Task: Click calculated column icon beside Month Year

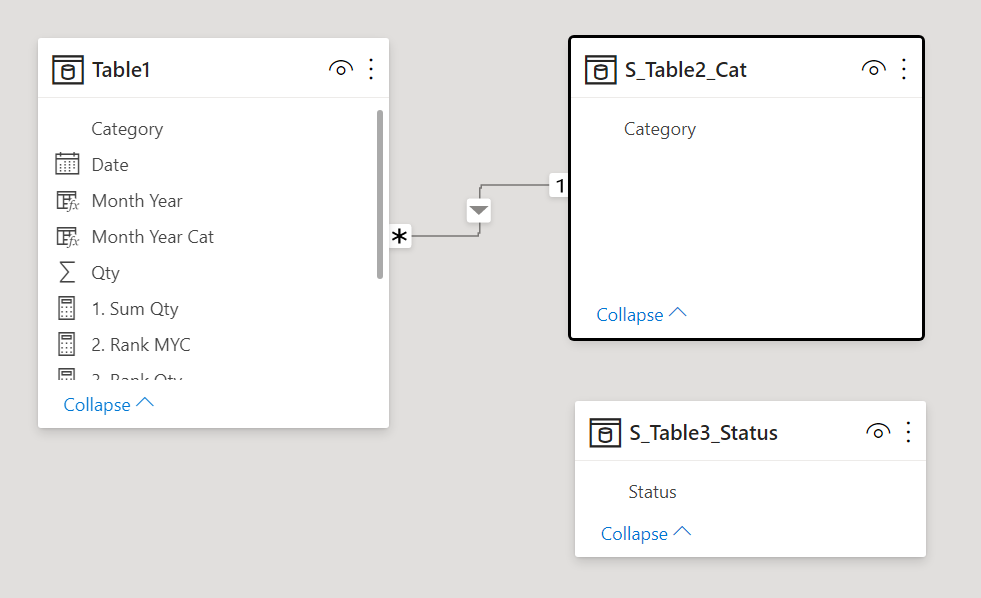Action: click(x=67, y=201)
